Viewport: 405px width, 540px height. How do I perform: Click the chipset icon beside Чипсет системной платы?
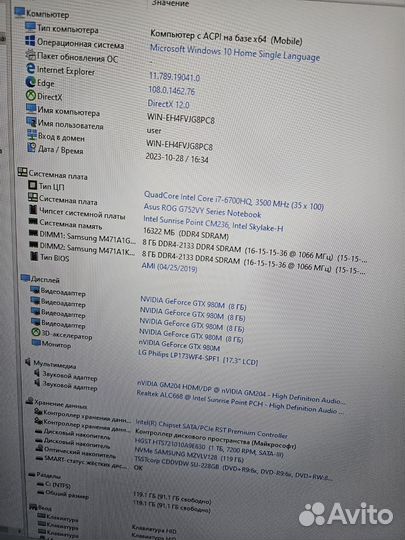(33, 209)
